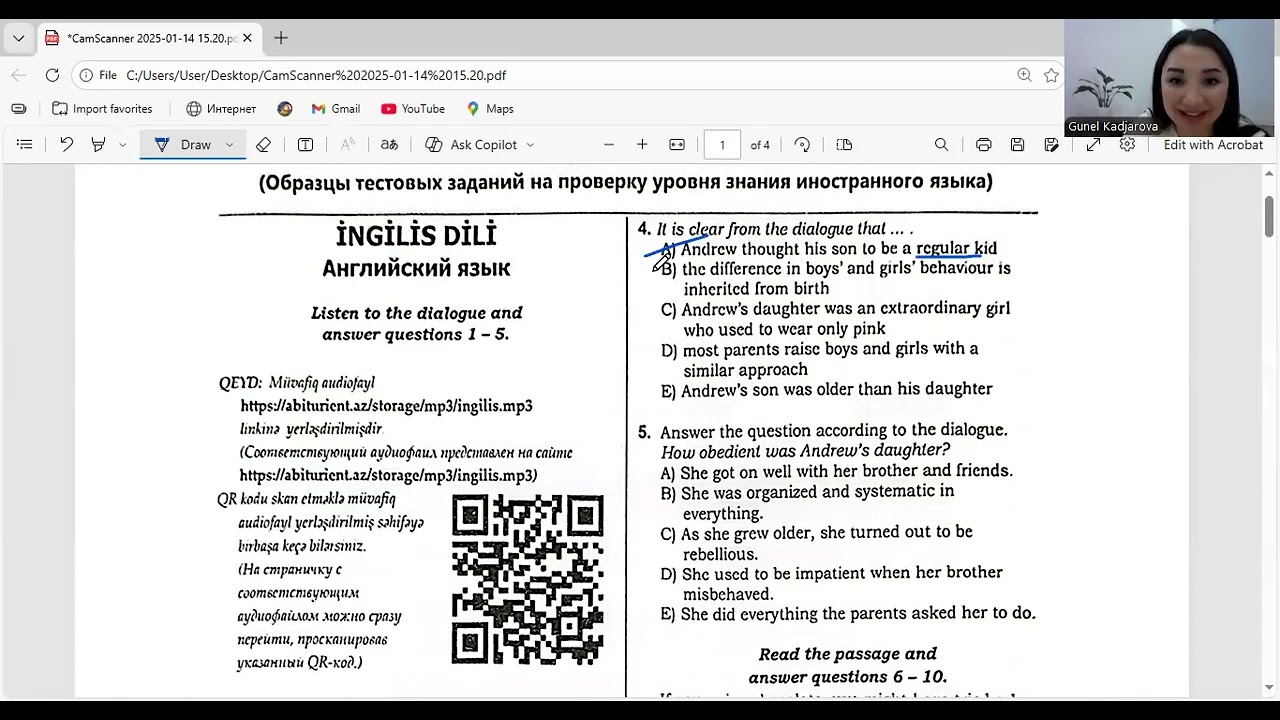
Task: Open the Интернет bookmark
Action: (221, 109)
